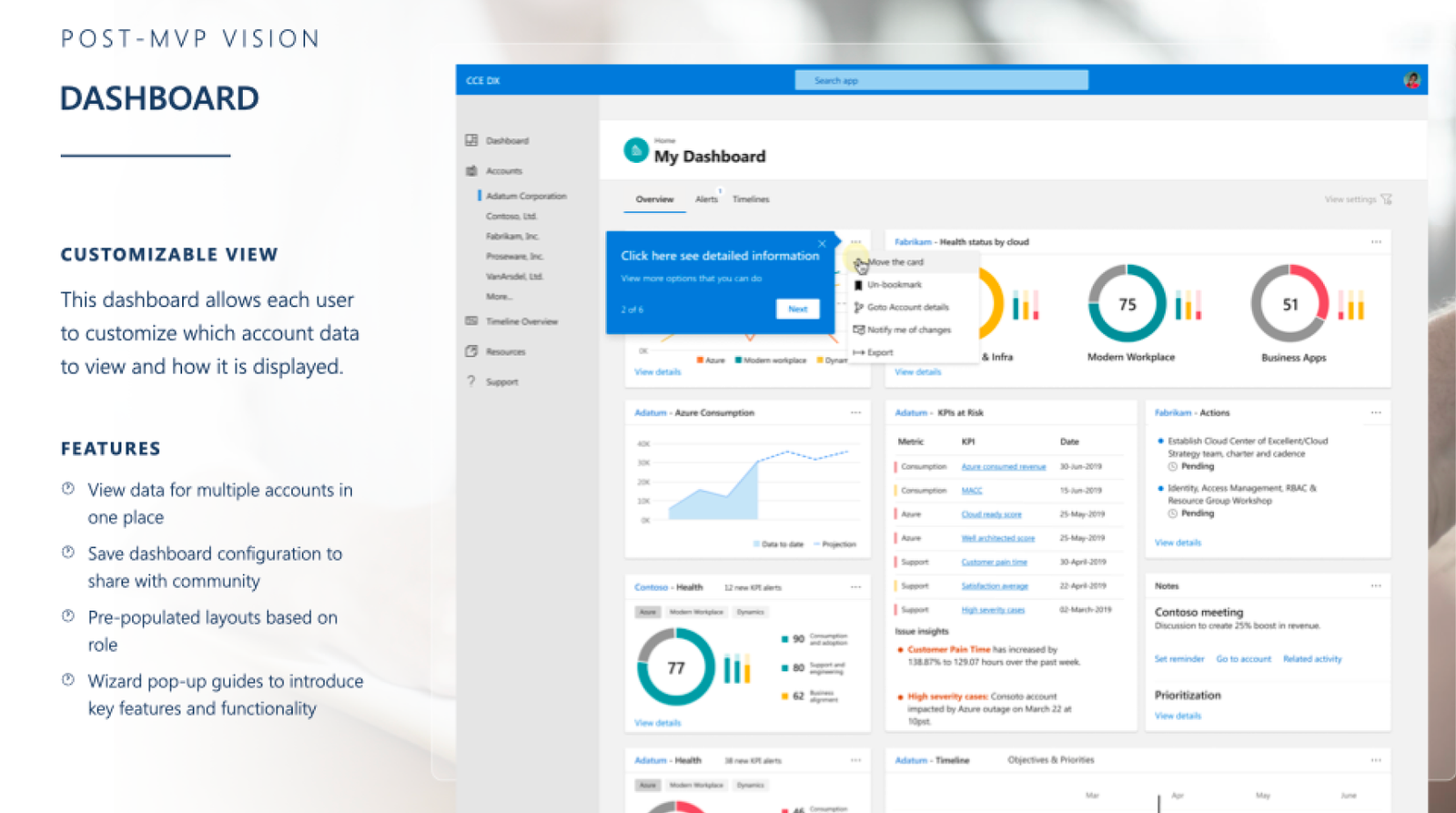The image size is (1456, 813).
Task: Click View details under Prioritization
Action: 1178,716
